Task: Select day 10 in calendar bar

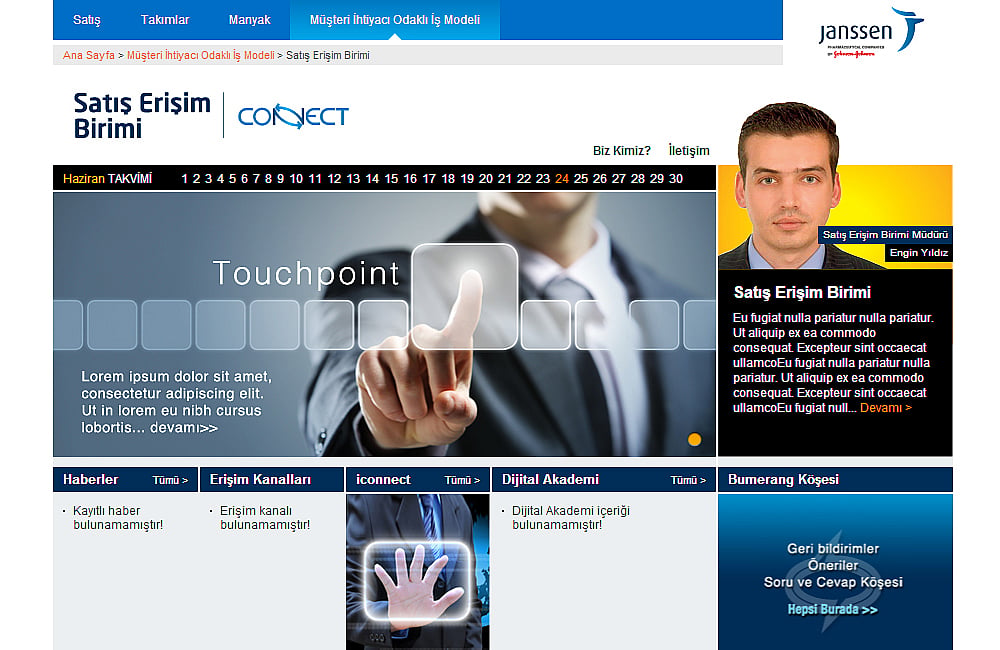Action: pyautogui.click(x=296, y=179)
